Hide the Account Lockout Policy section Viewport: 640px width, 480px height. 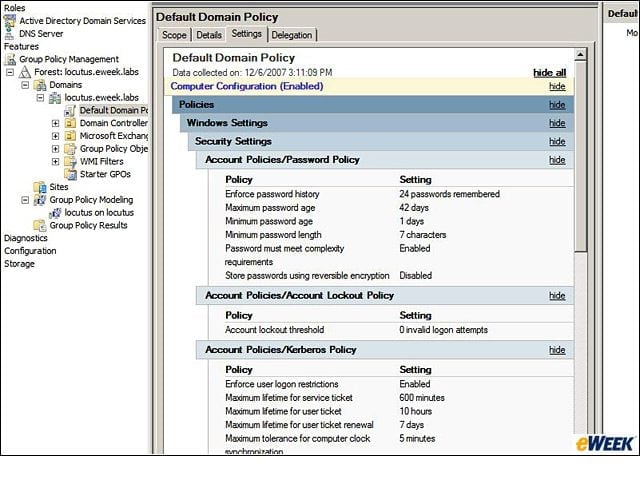(557, 296)
